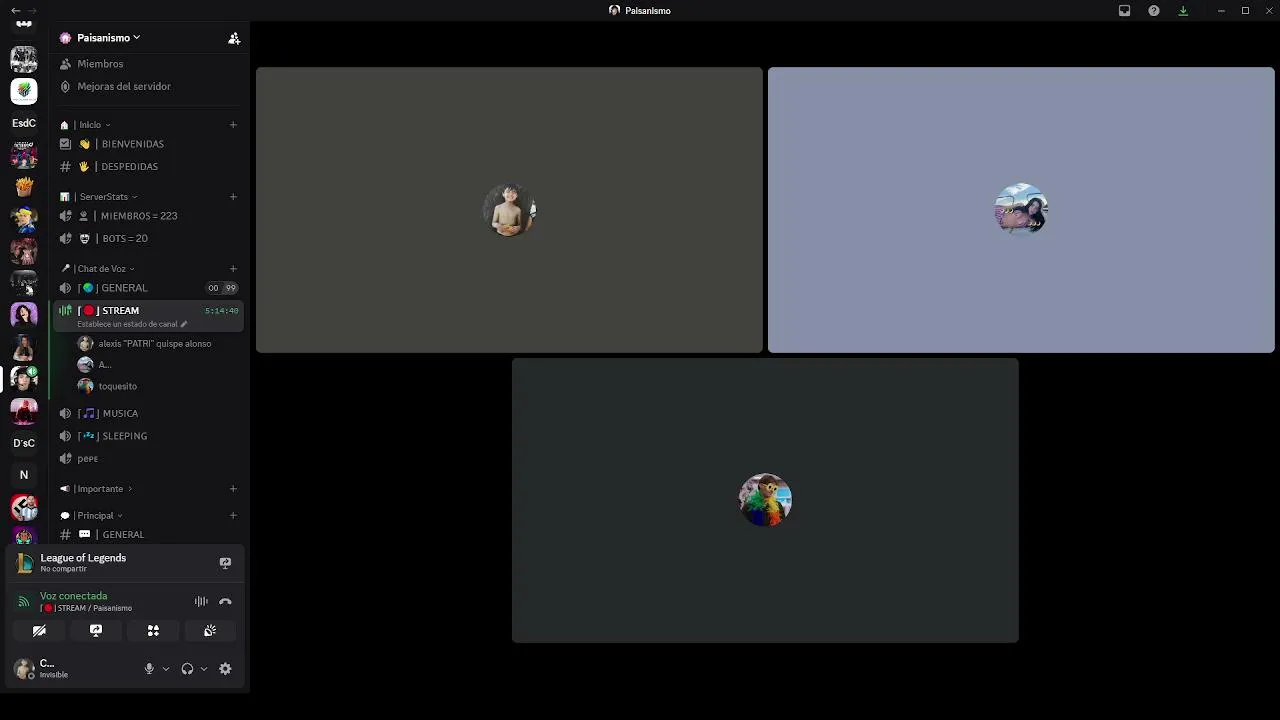Add a channel to the Importante category
The width and height of the screenshot is (1280, 720).
coord(233,489)
